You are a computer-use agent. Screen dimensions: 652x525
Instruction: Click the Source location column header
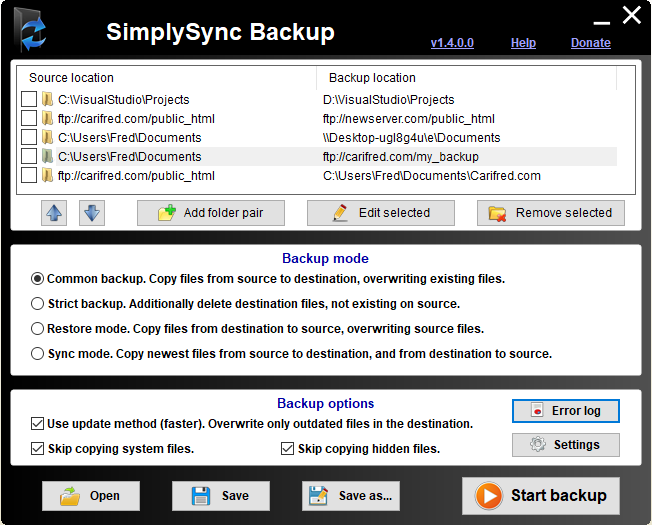(x=167, y=78)
